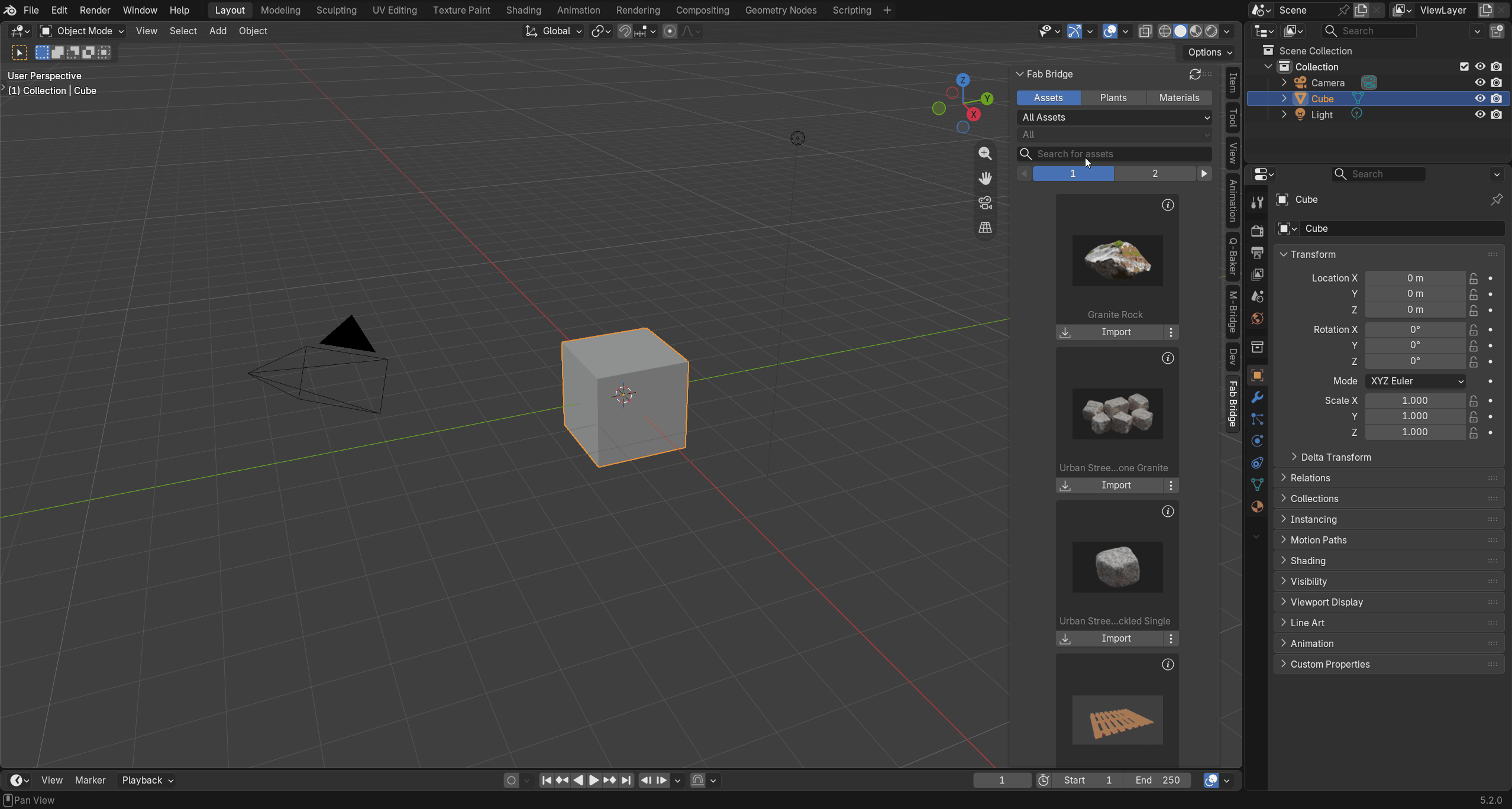Open the Output properties tab icon

1257,253
